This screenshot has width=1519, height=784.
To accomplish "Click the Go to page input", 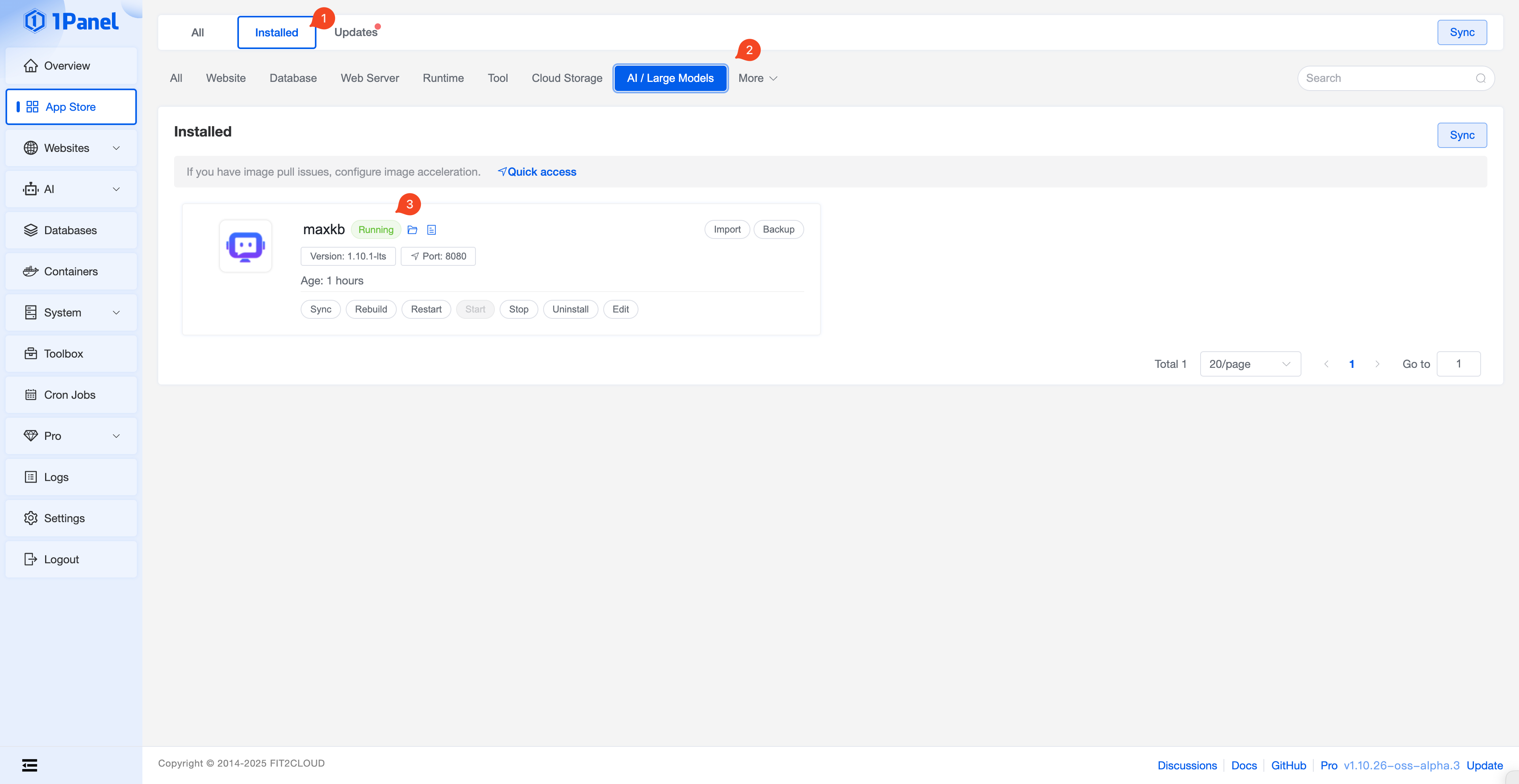I will point(1458,364).
